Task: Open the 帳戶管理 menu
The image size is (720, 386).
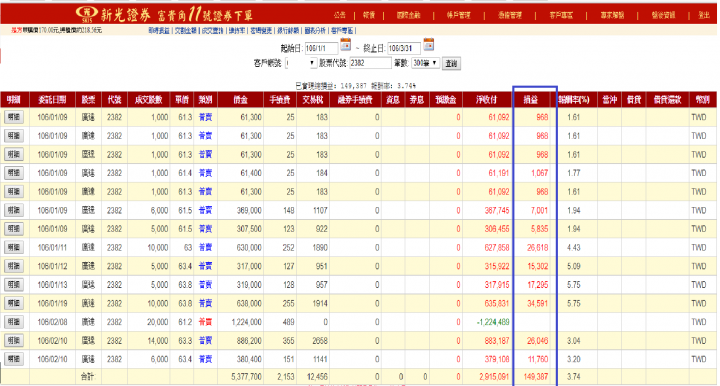Action: point(458,15)
